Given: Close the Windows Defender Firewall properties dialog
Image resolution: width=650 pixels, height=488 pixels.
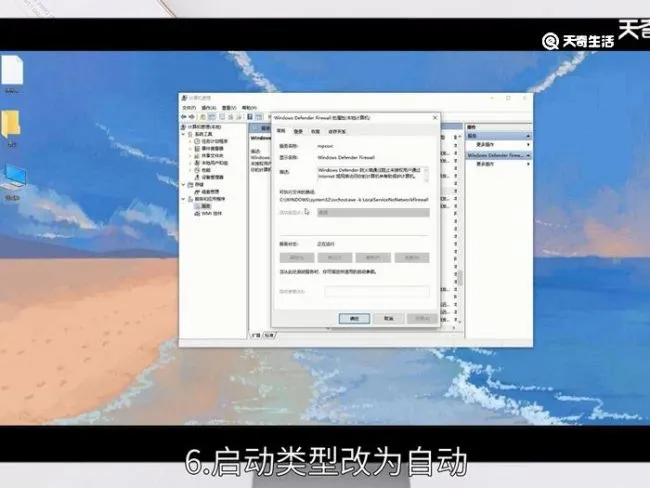Looking at the screenshot, I should pos(435,118).
